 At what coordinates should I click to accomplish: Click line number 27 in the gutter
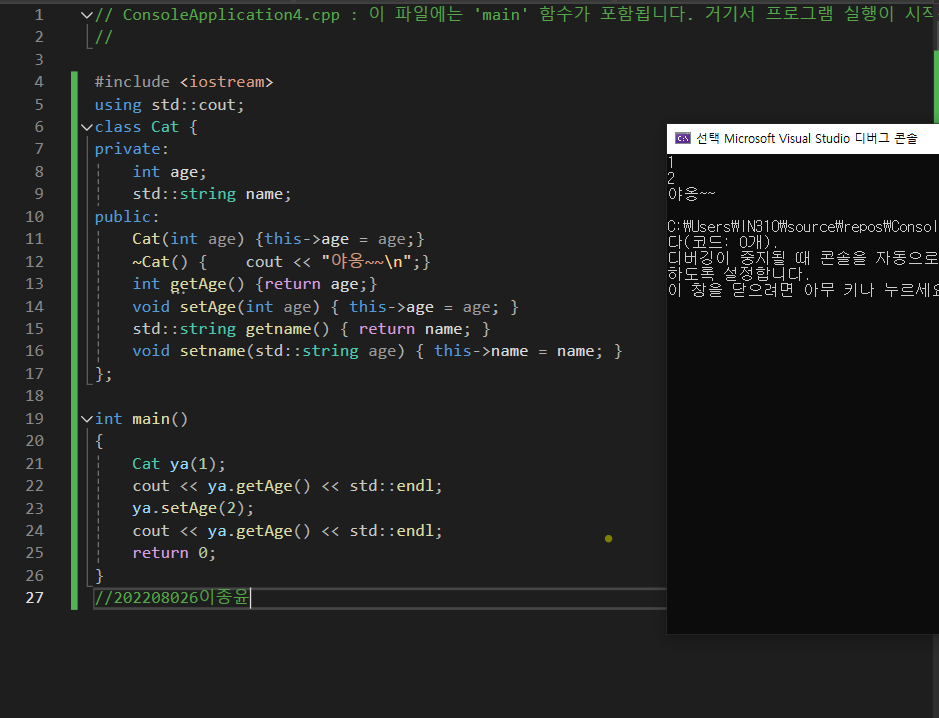pos(34,598)
